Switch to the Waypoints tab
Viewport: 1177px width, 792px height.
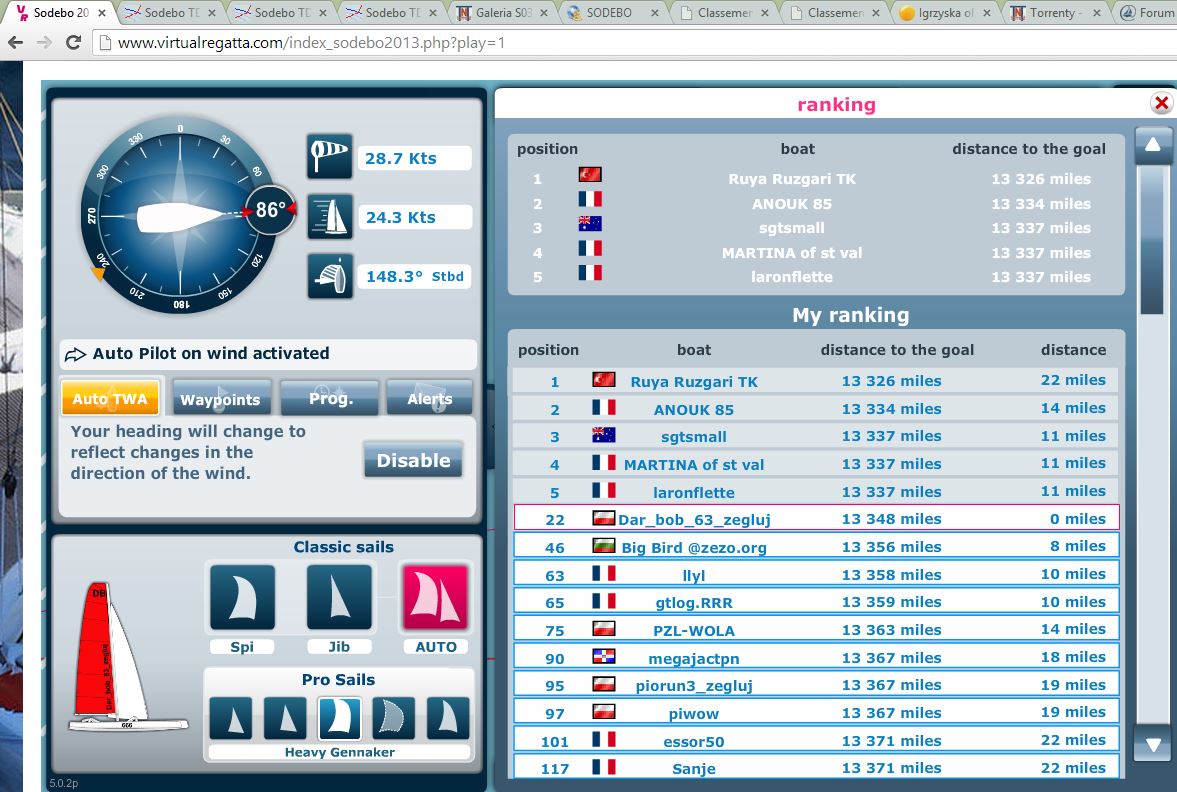pos(220,399)
